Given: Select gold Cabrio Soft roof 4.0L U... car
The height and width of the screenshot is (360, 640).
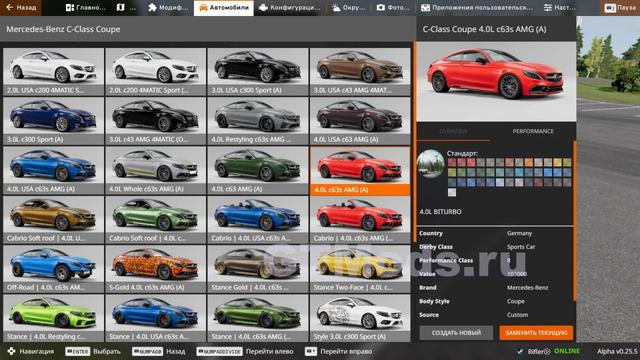Looking at the screenshot, I should click(x=53, y=220).
